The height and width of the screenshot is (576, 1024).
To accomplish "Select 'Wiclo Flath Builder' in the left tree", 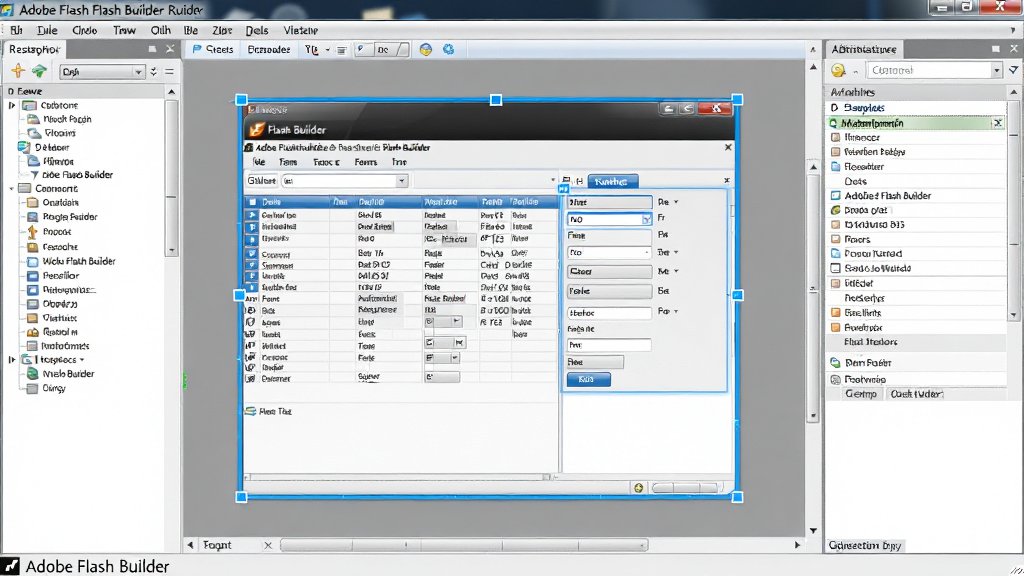I will (x=79, y=261).
